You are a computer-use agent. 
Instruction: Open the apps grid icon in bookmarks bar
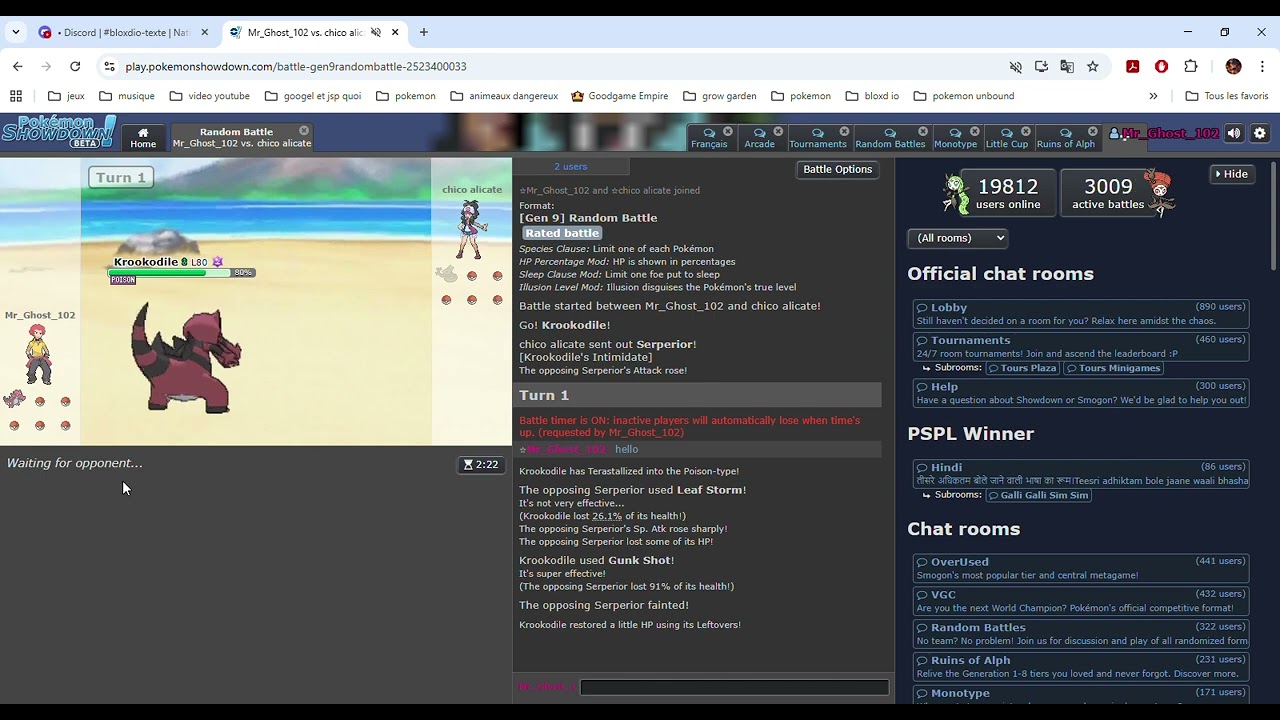point(16,96)
